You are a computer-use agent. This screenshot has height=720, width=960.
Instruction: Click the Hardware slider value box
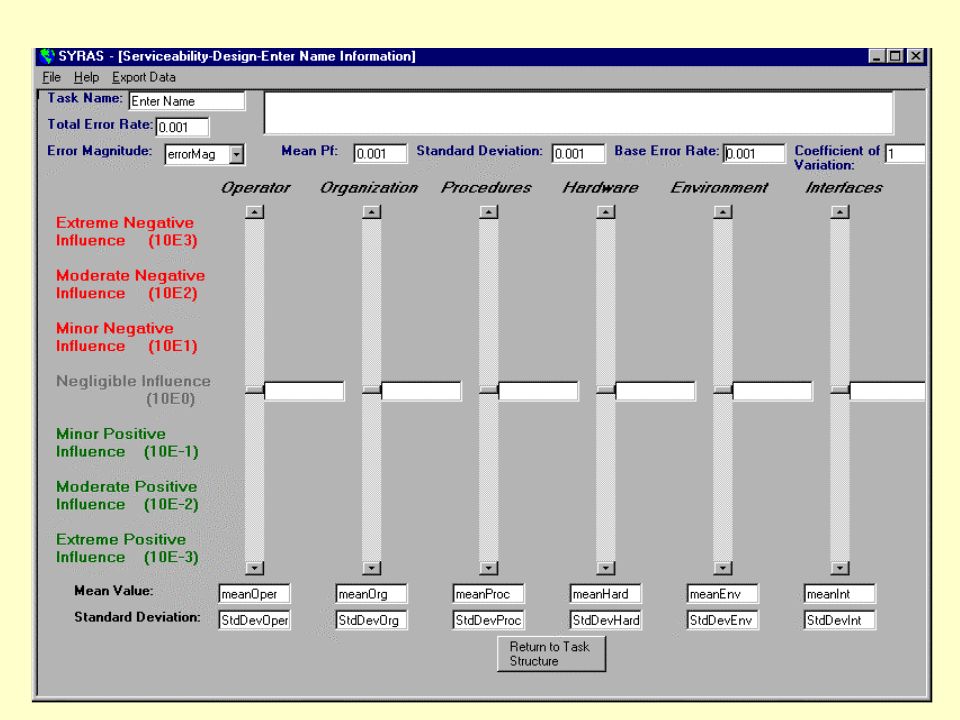(655, 391)
